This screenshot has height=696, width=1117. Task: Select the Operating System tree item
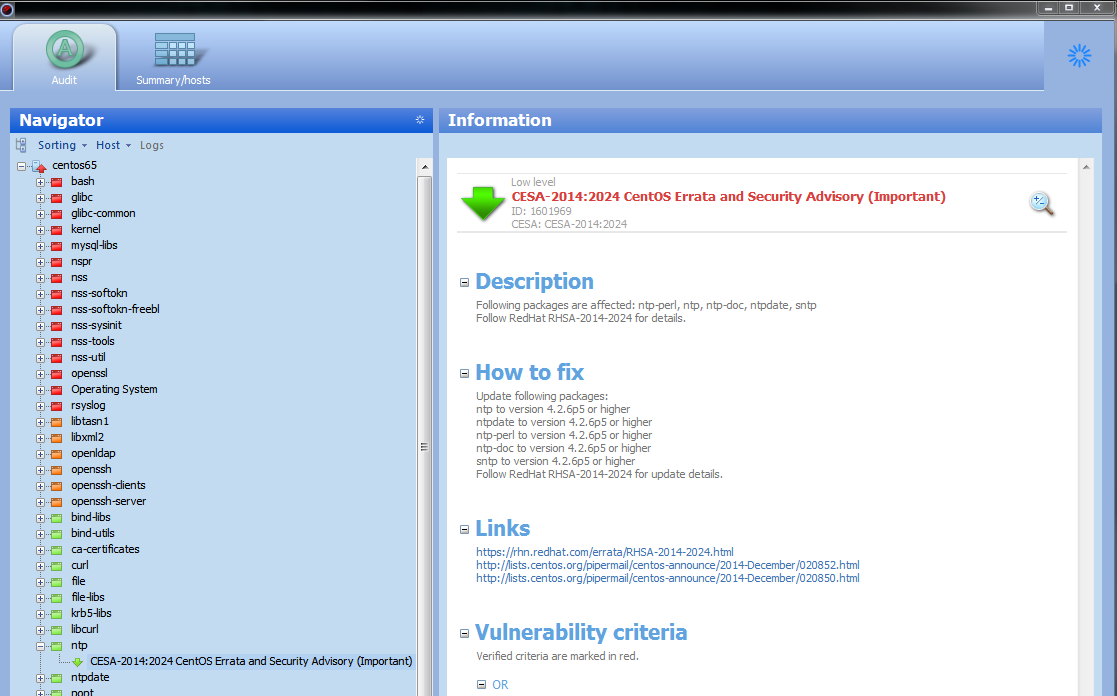pyautogui.click(x=114, y=390)
